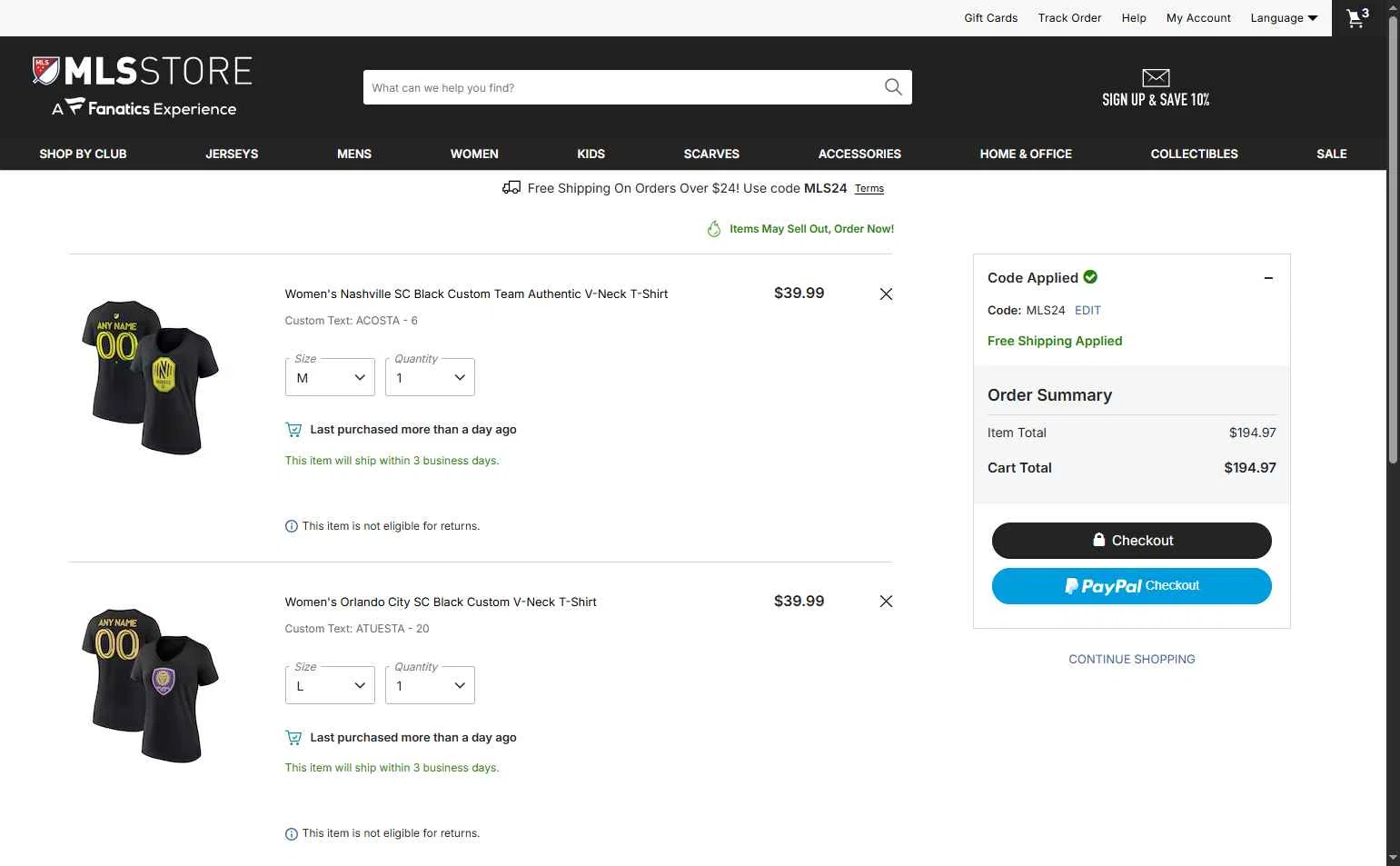
Task: Click Edit next to code MLS24
Action: pos(1087,311)
